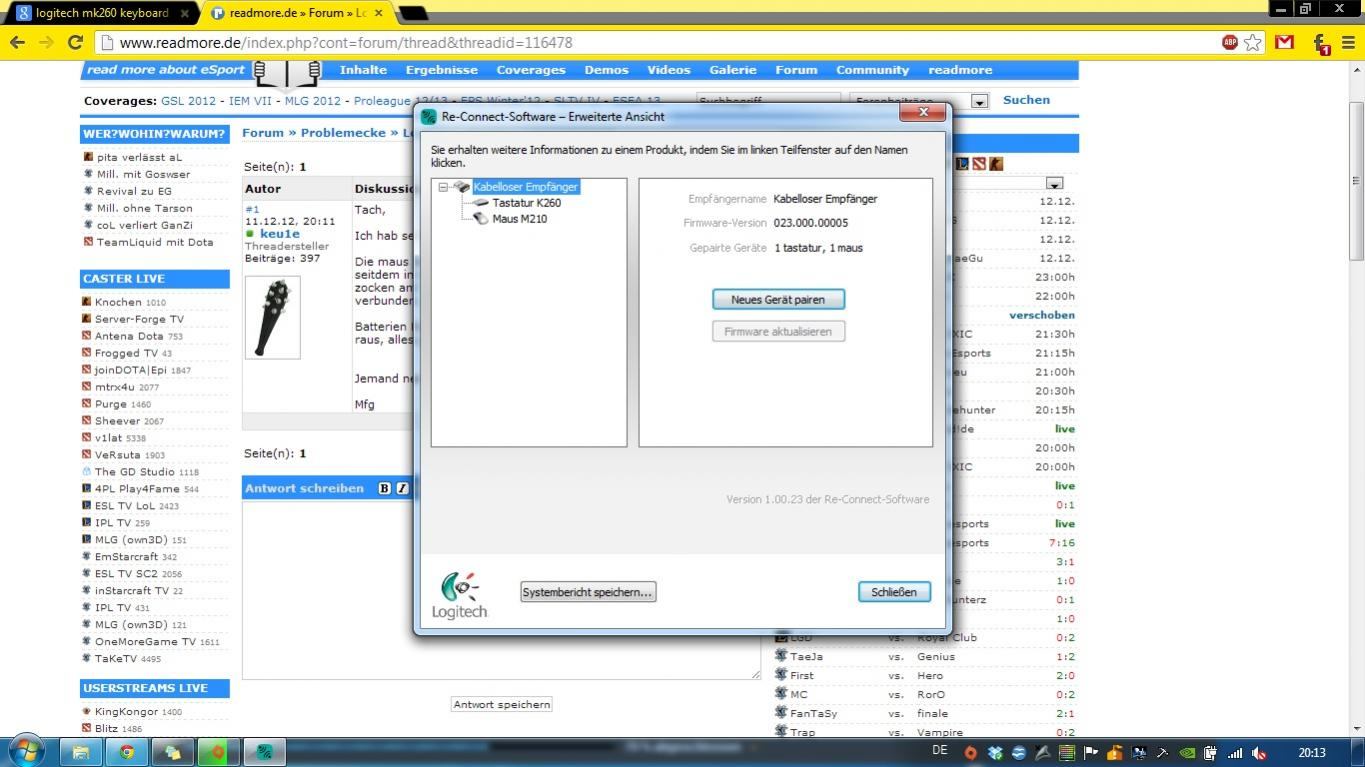This screenshot has height=767, width=1365.
Task: Click the Antwort speichern button
Action: tap(502, 704)
